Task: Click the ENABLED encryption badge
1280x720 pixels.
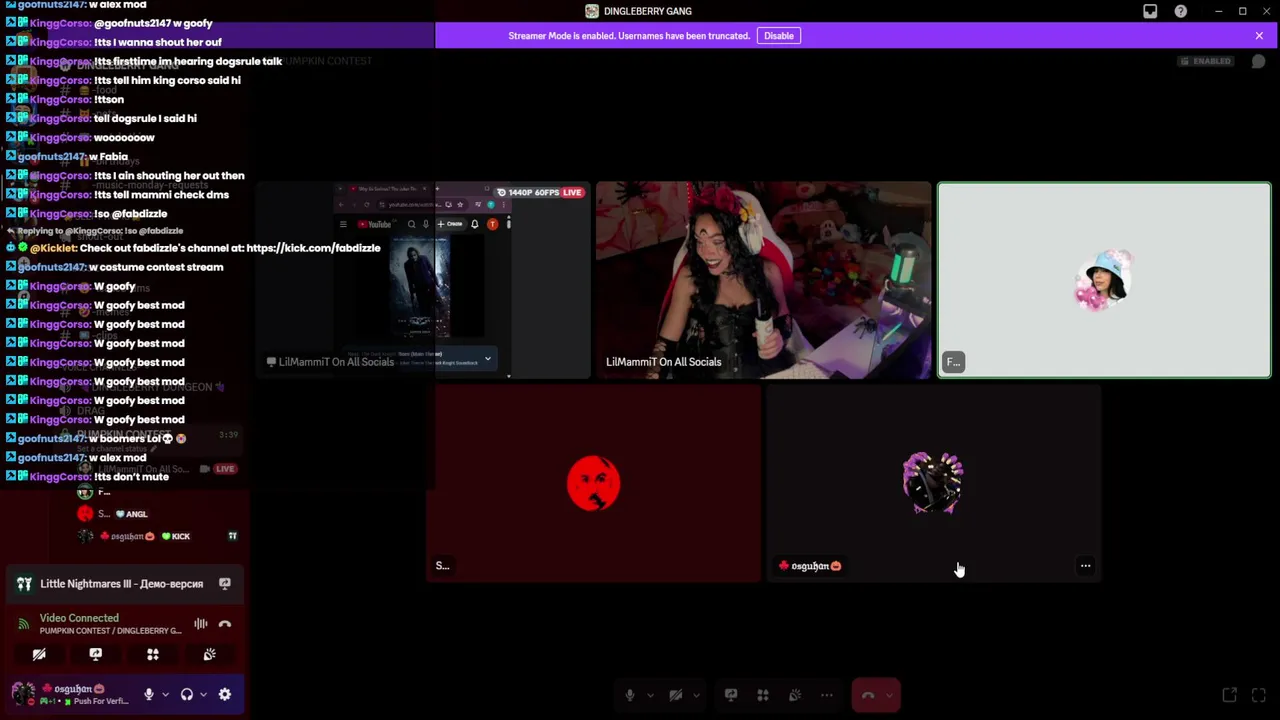Action: (x=1205, y=61)
